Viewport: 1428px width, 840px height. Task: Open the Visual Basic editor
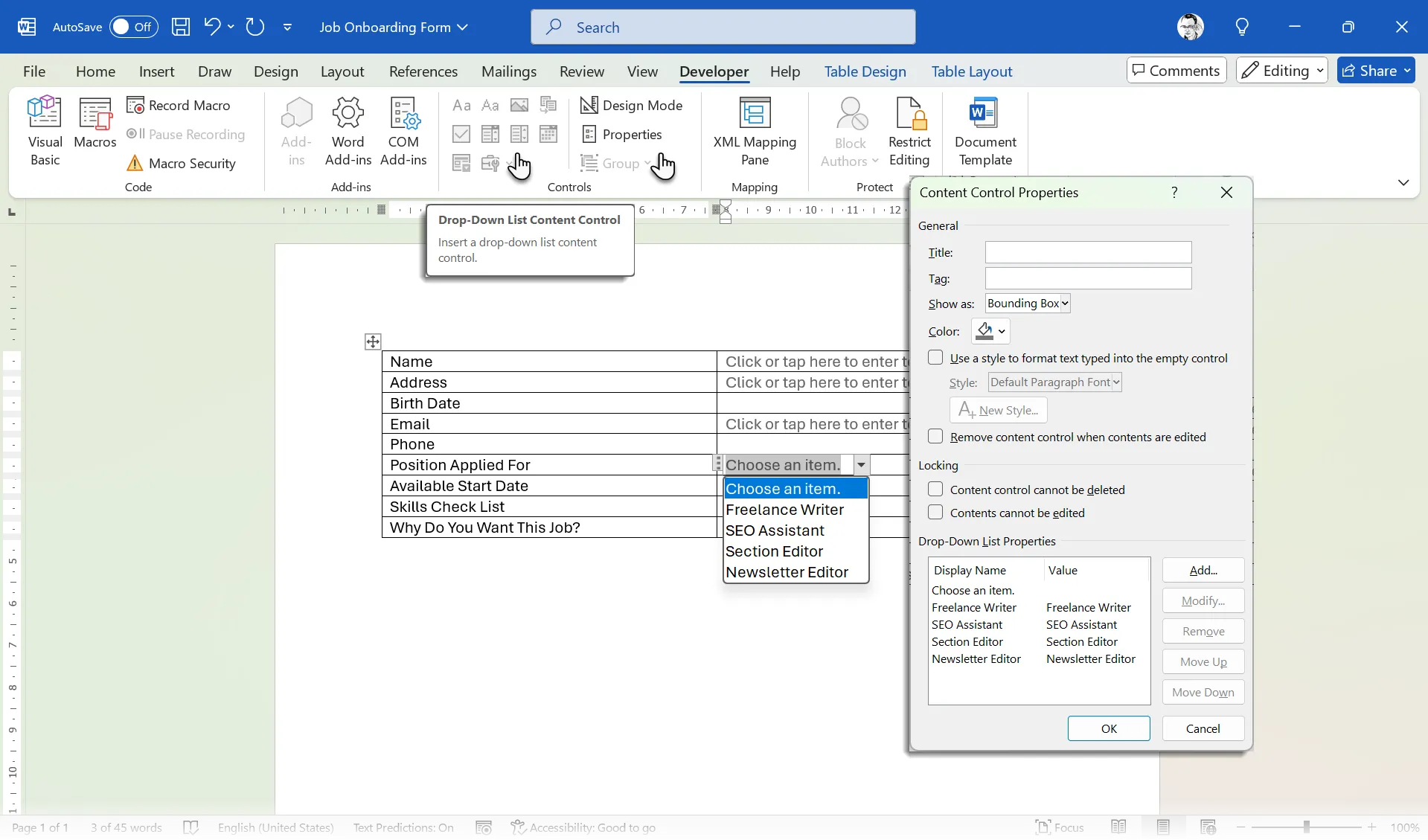pos(45,130)
